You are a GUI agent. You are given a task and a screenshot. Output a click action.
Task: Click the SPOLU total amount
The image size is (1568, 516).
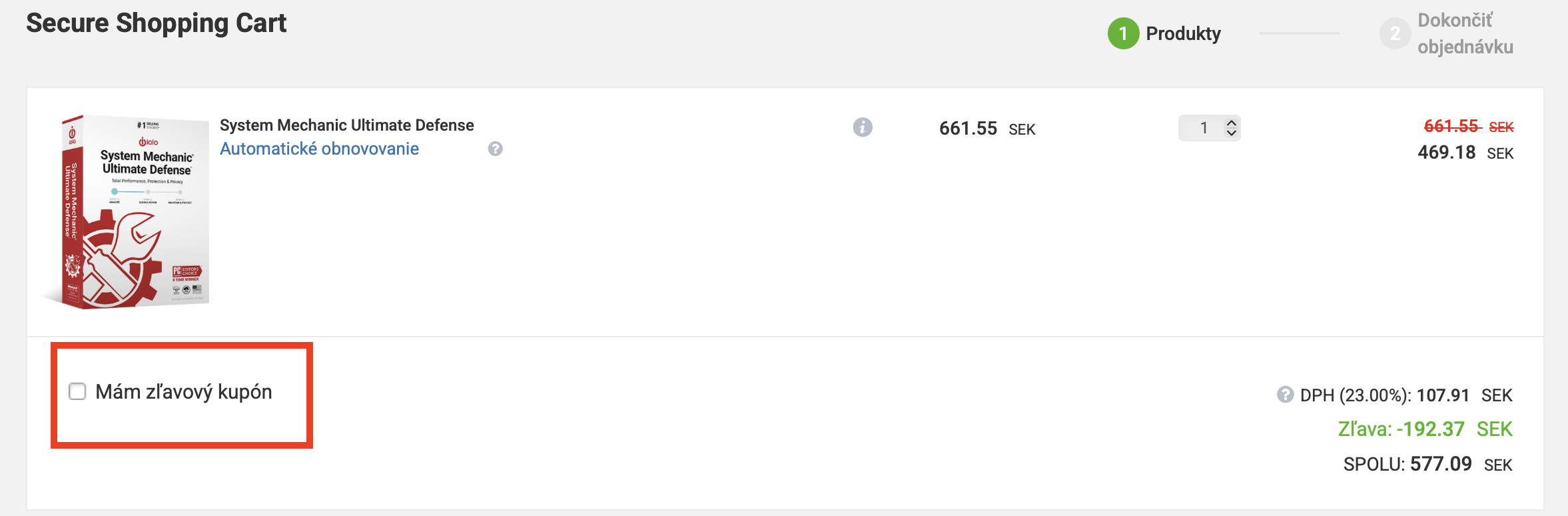click(x=1440, y=464)
